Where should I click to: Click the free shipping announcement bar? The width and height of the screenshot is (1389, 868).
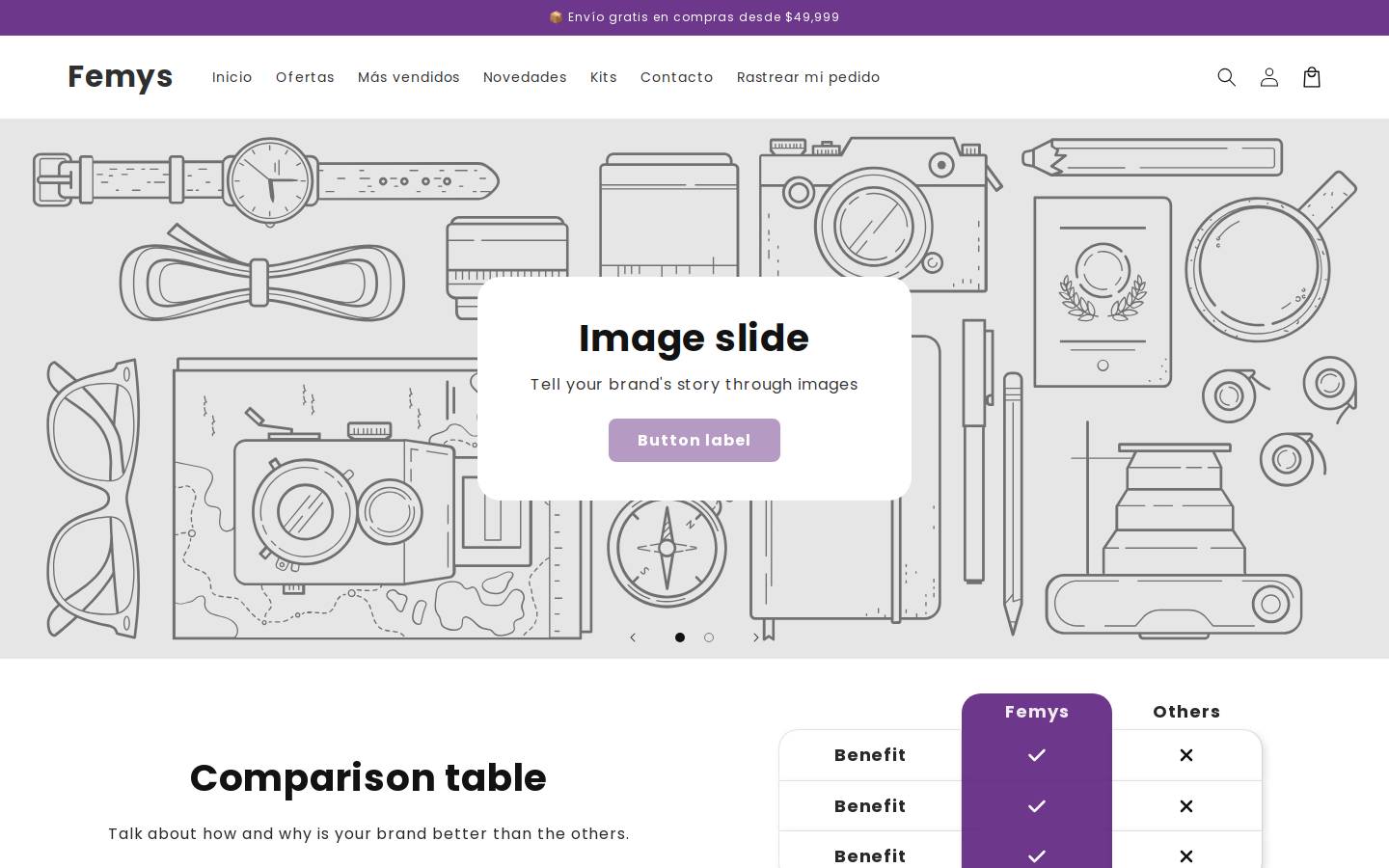click(694, 17)
